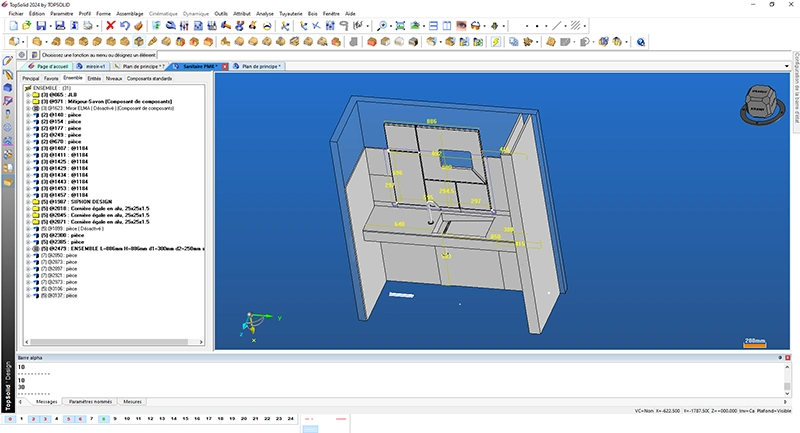Click the New document icon

click(x=13, y=25)
